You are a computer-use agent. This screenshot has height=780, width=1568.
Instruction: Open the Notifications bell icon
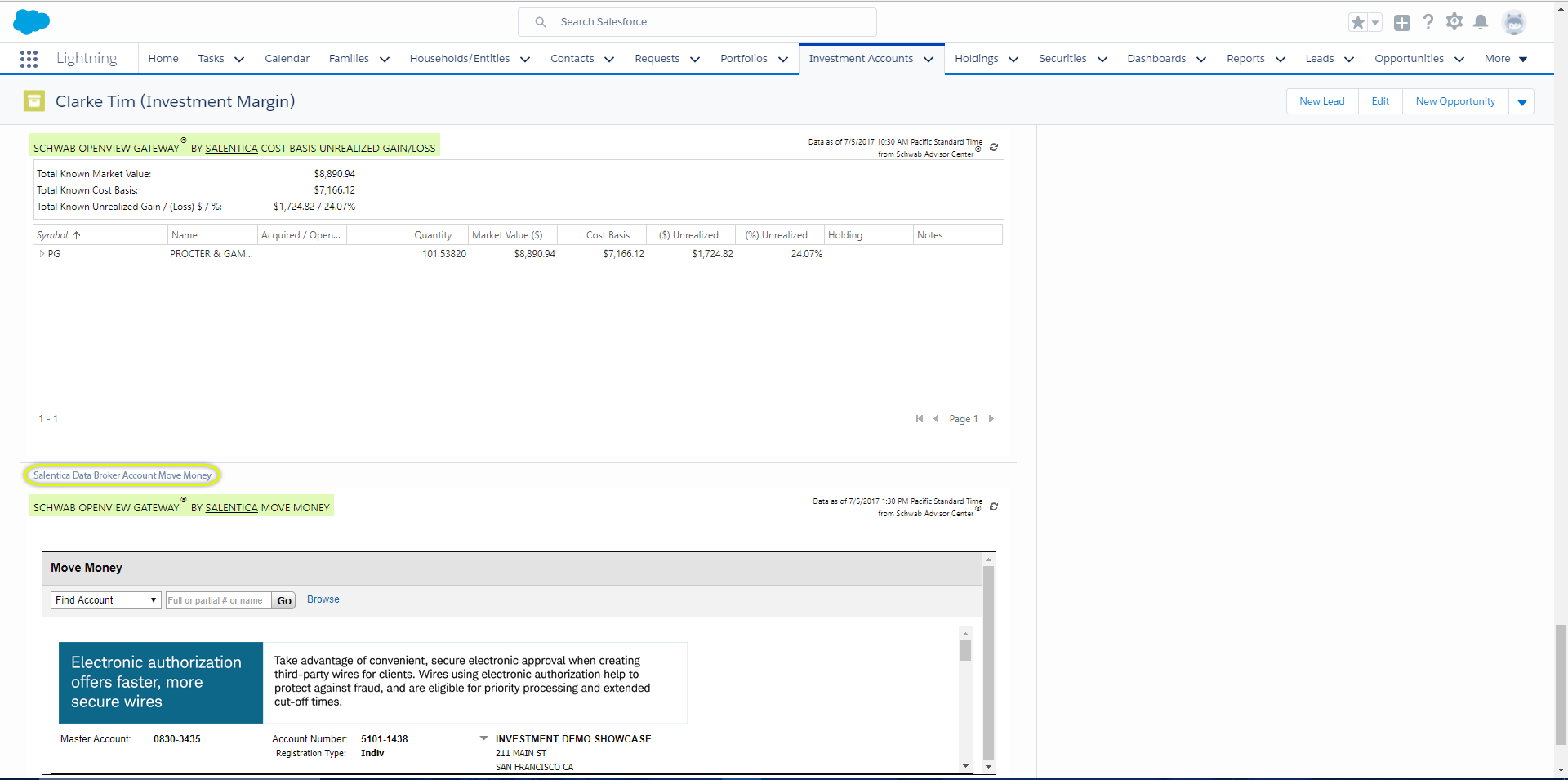click(x=1481, y=22)
